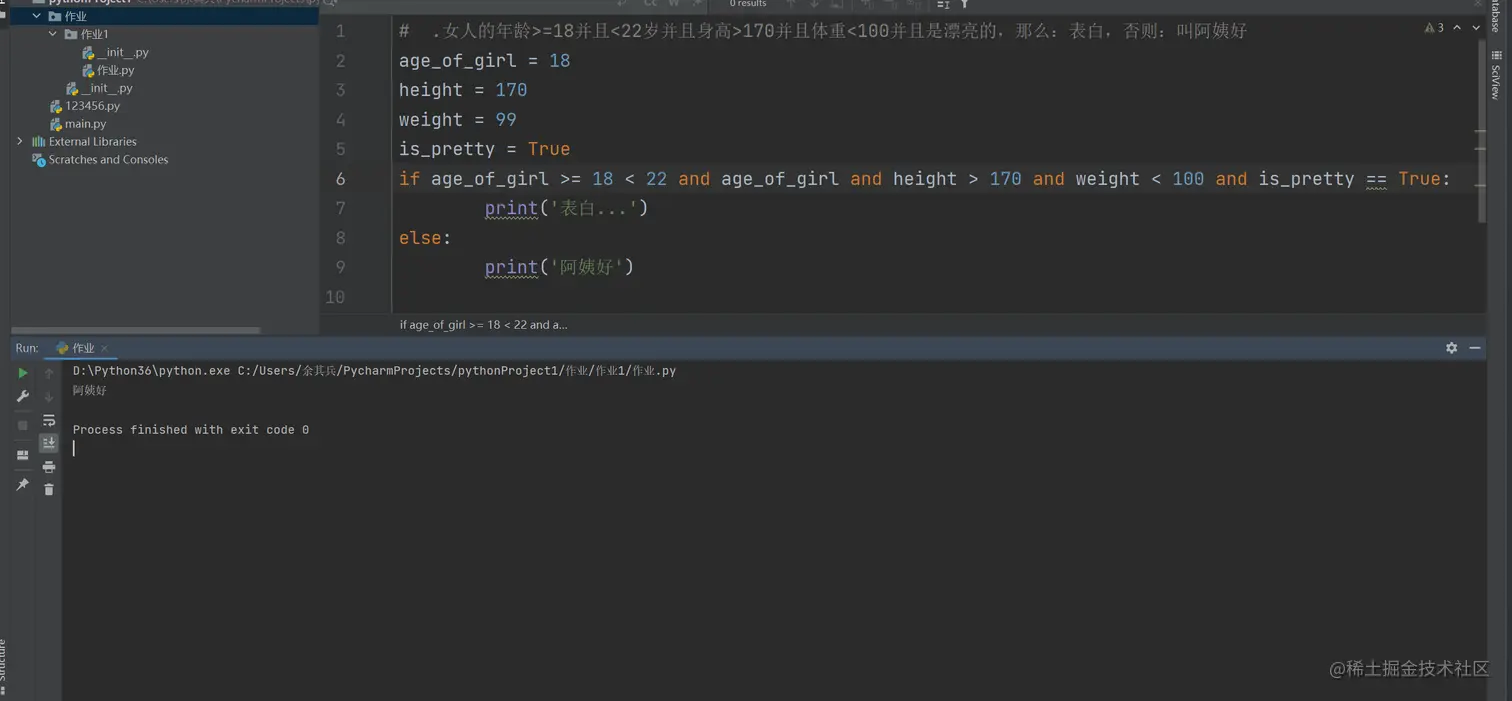The image size is (1512, 701).
Task: Restore layout icon in Run panel
Action: pos(23,455)
